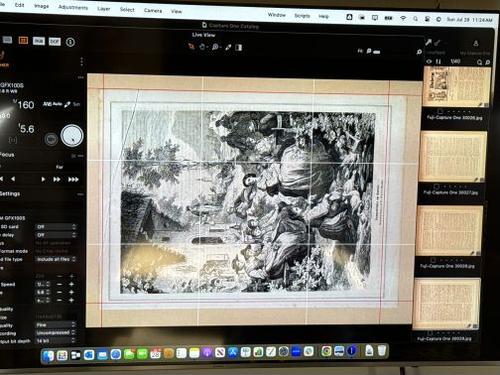Click the orange overlay grid icon
Image resolution: width=500 pixels, height=375 pixels.
click(23, 41)
